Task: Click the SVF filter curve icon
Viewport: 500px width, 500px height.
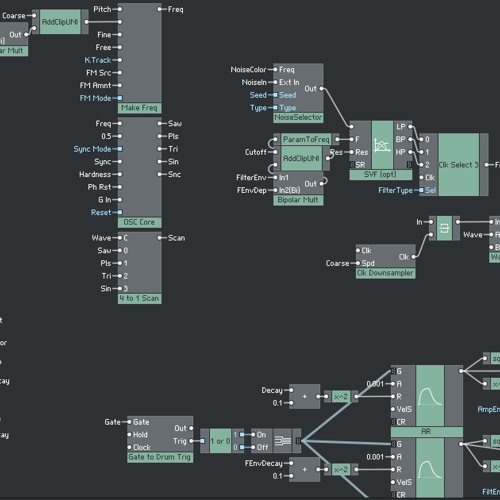Action: pyautogui.click(x=382, y=145)
